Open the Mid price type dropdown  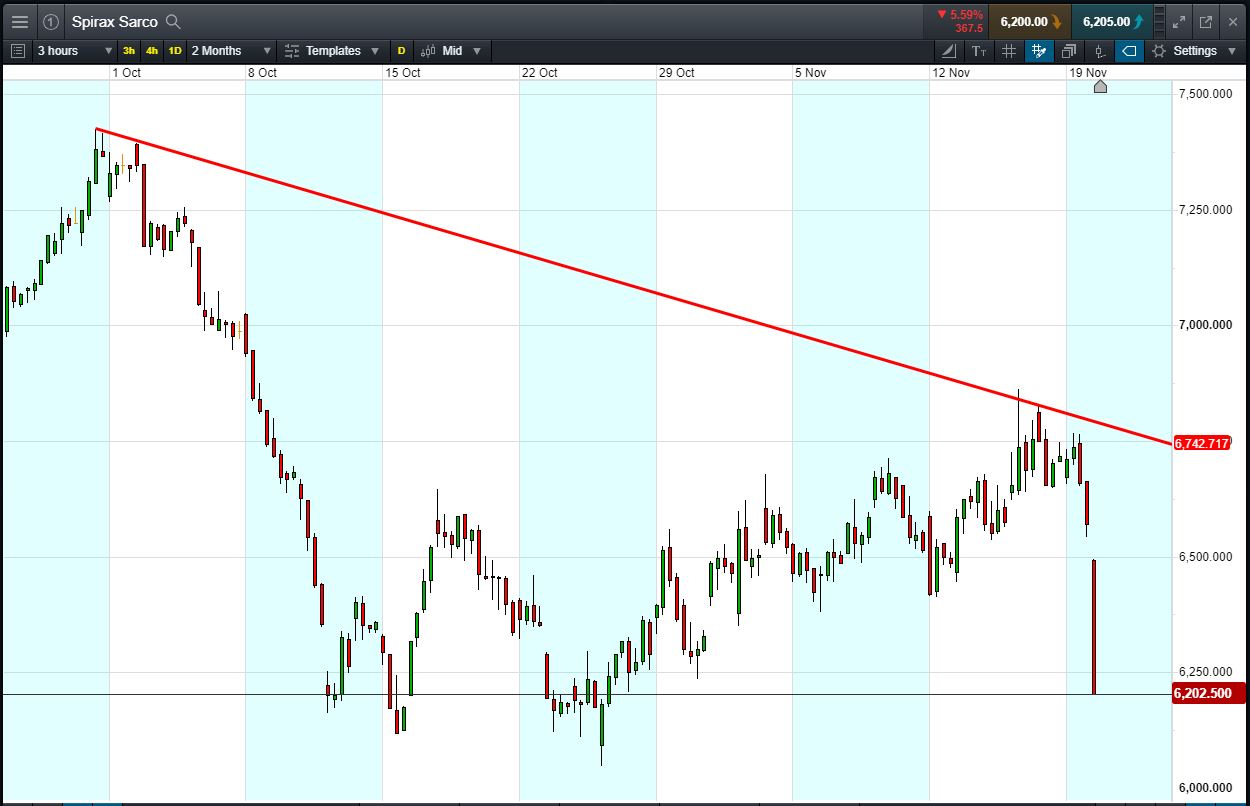451,50
